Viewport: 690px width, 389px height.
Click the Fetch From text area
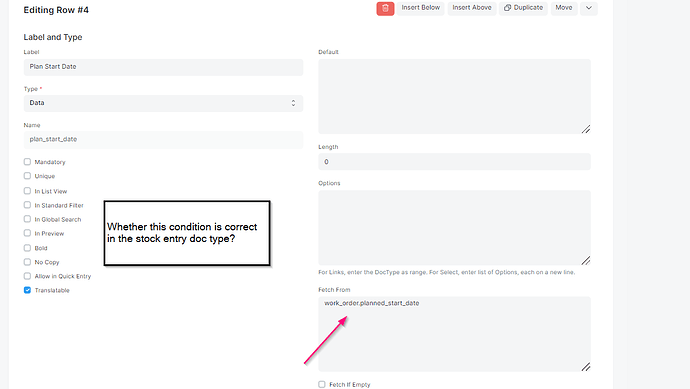point(454,334)
